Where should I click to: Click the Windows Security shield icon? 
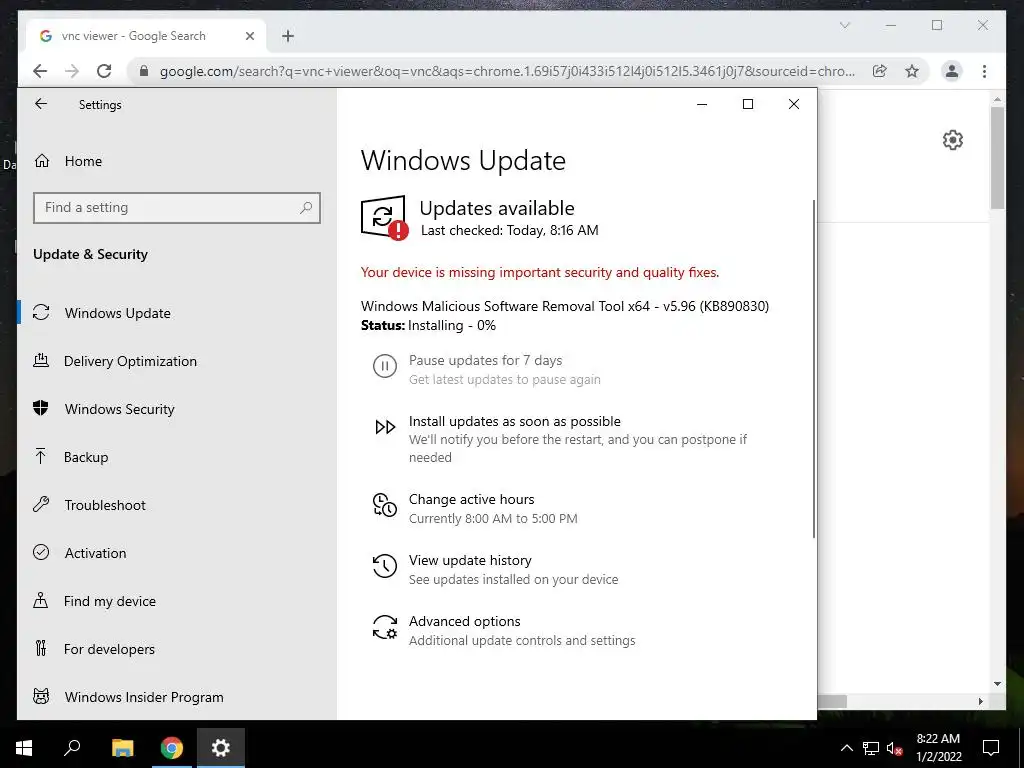point(41,408)
